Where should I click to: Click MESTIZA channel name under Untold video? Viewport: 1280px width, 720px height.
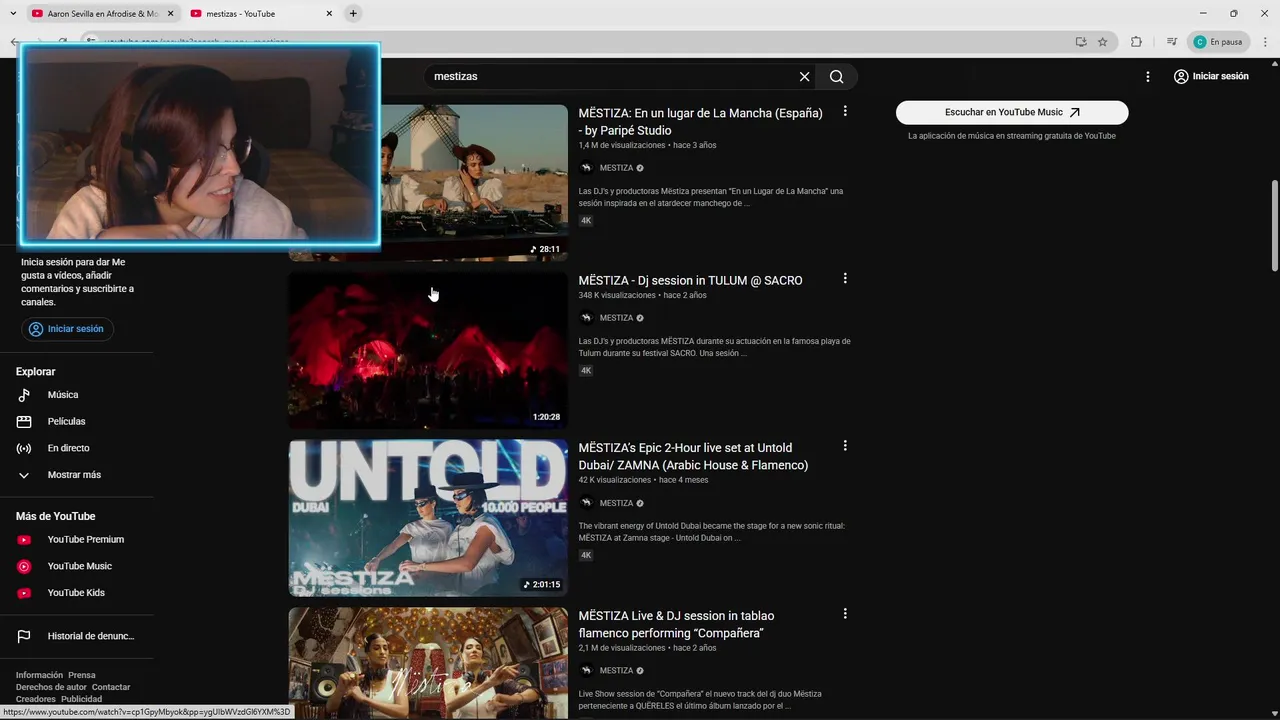point(616,503)
